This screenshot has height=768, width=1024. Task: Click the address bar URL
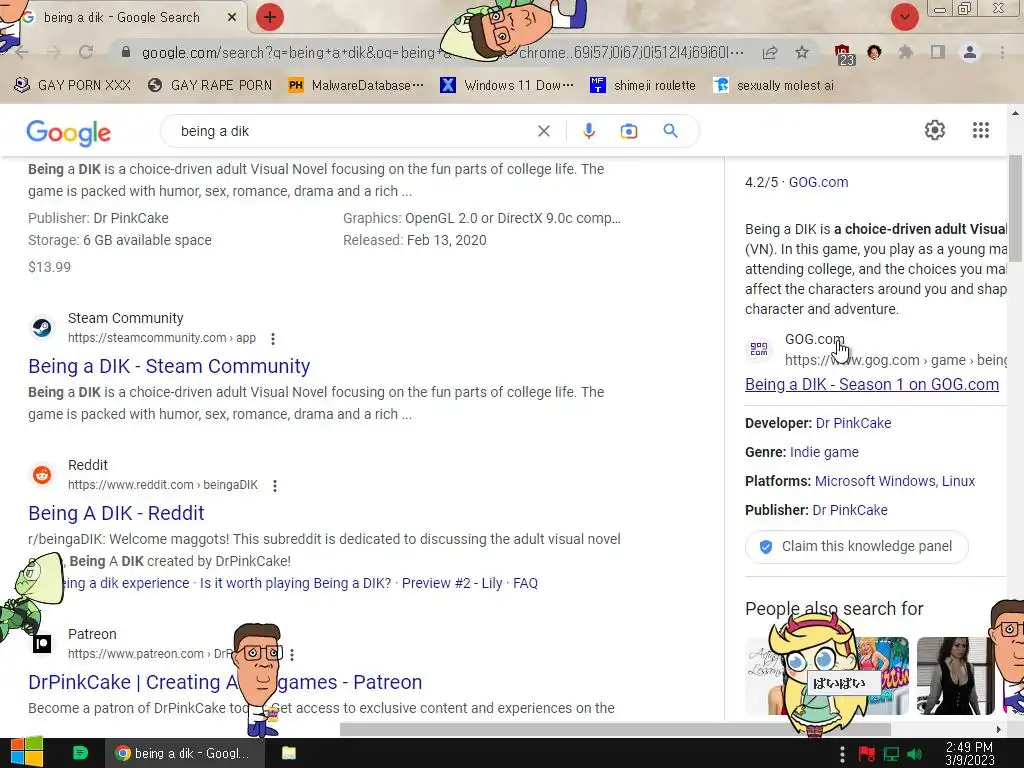tap(442, 52)
